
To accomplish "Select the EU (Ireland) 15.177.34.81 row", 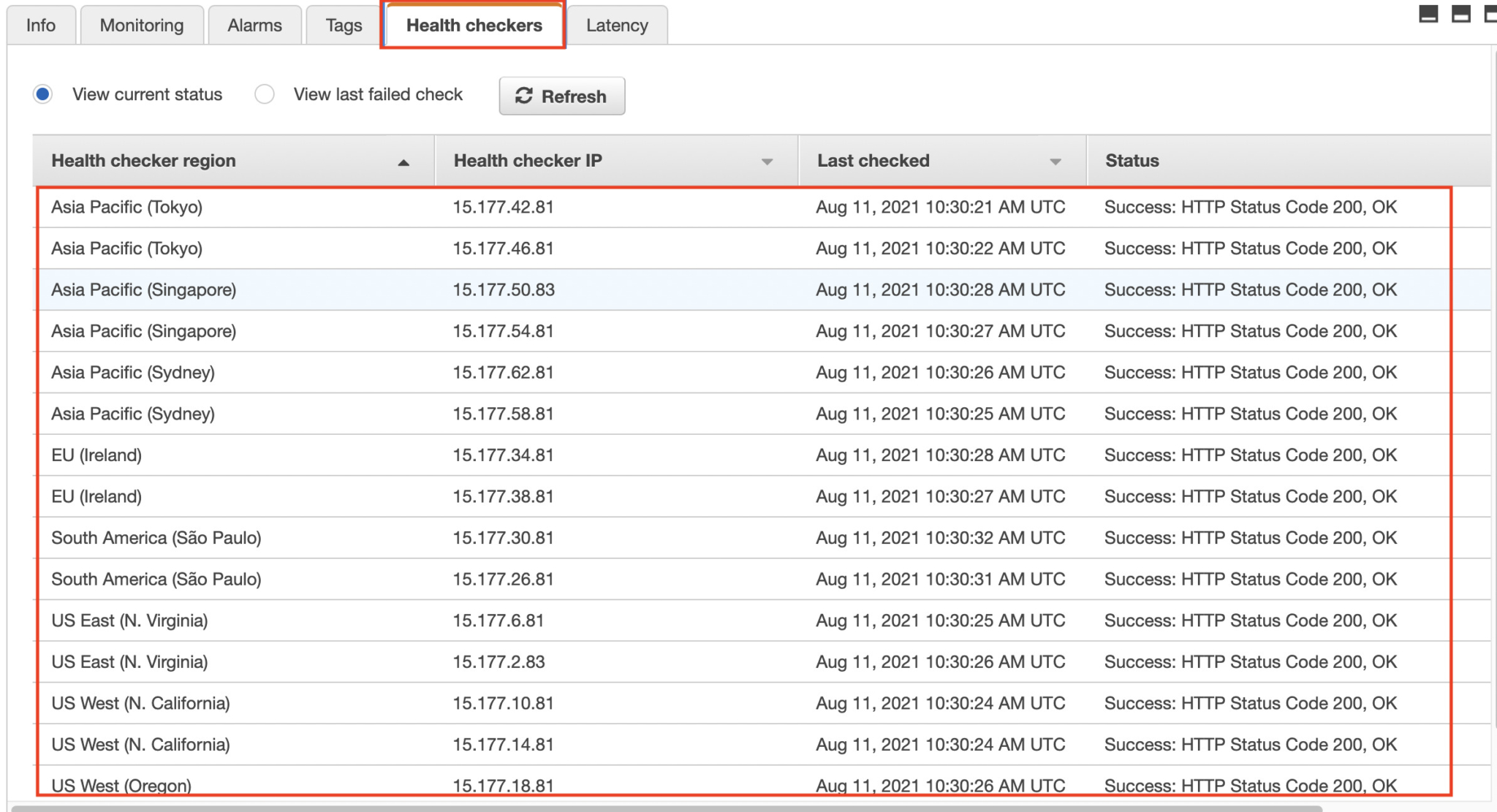I will point(502,455).
